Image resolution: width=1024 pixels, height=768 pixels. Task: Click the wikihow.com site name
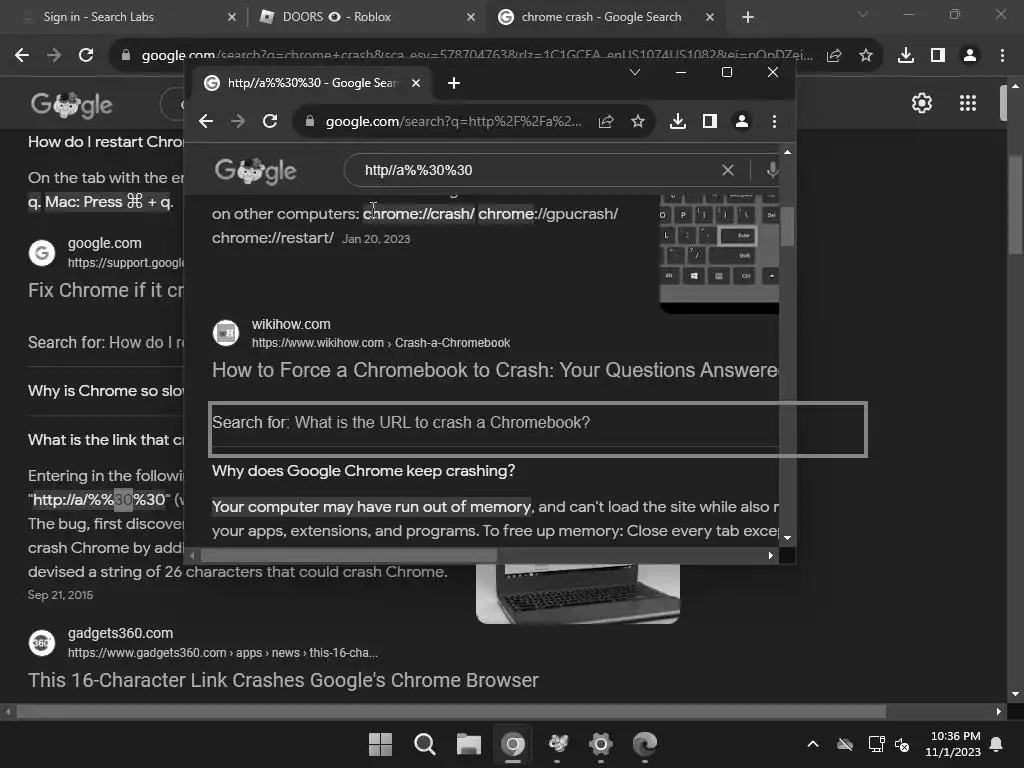pos(291,324)
